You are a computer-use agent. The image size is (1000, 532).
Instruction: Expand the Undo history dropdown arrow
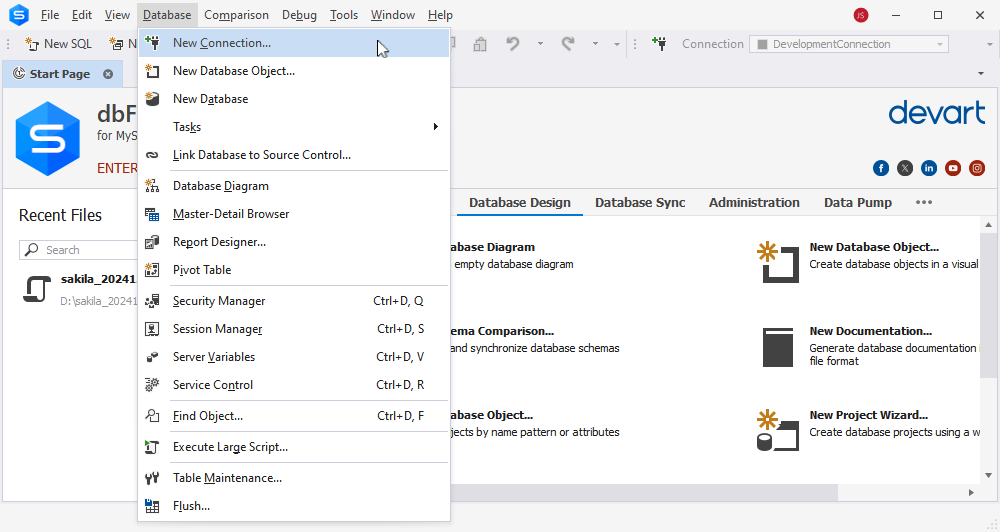[540, 43]
